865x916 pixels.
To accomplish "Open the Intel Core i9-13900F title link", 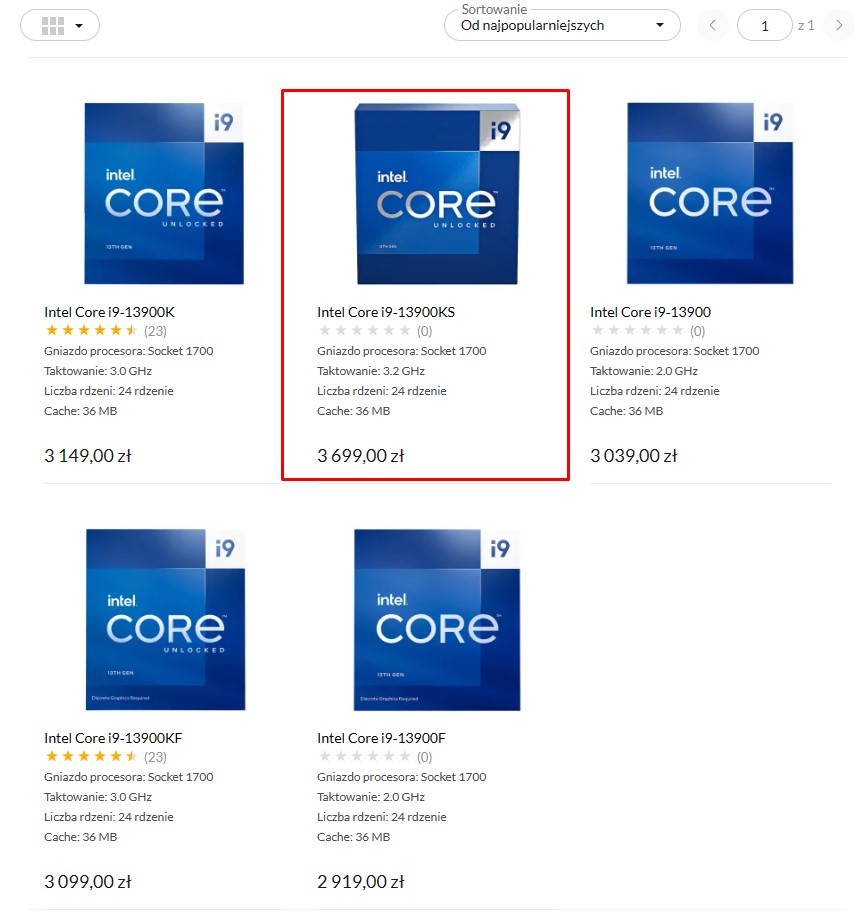I will pos(381,738).
